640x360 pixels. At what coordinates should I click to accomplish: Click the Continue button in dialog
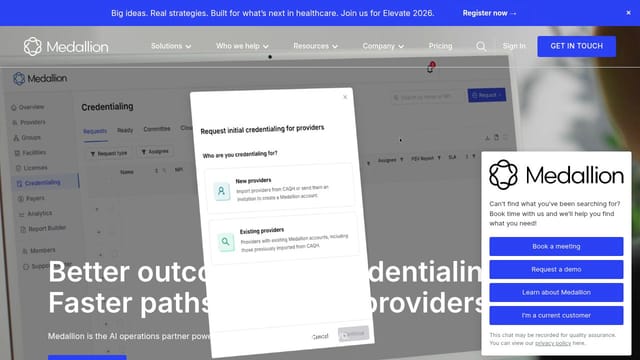tap(353, 334)
